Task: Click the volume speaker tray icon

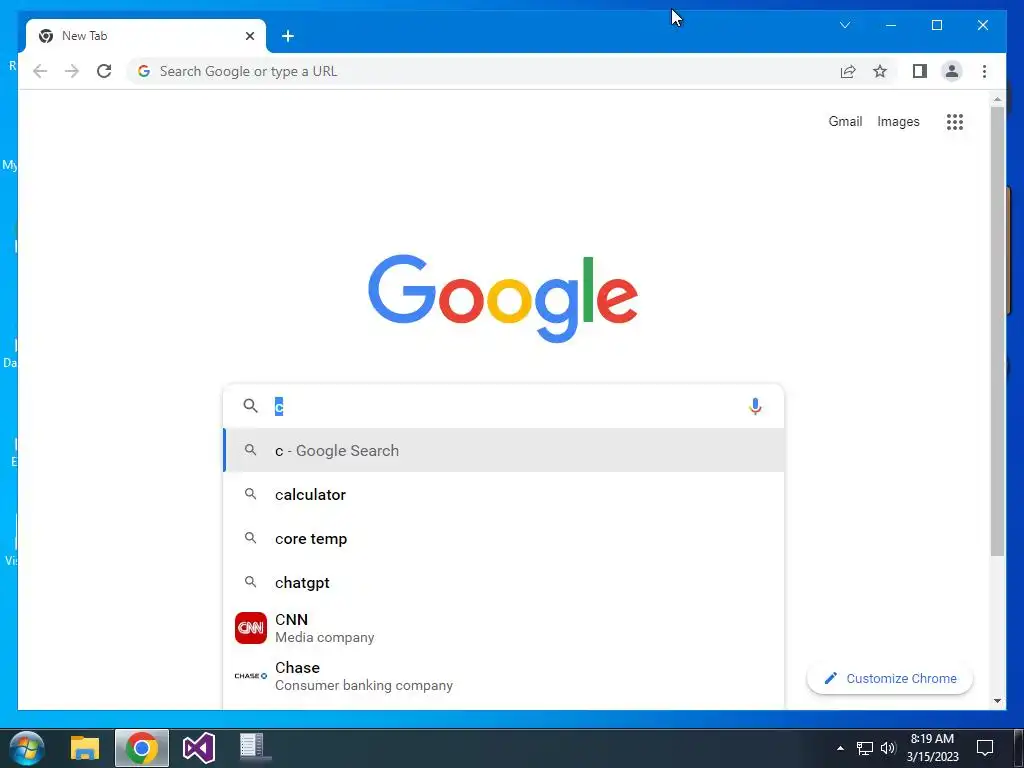Action: 888,748
